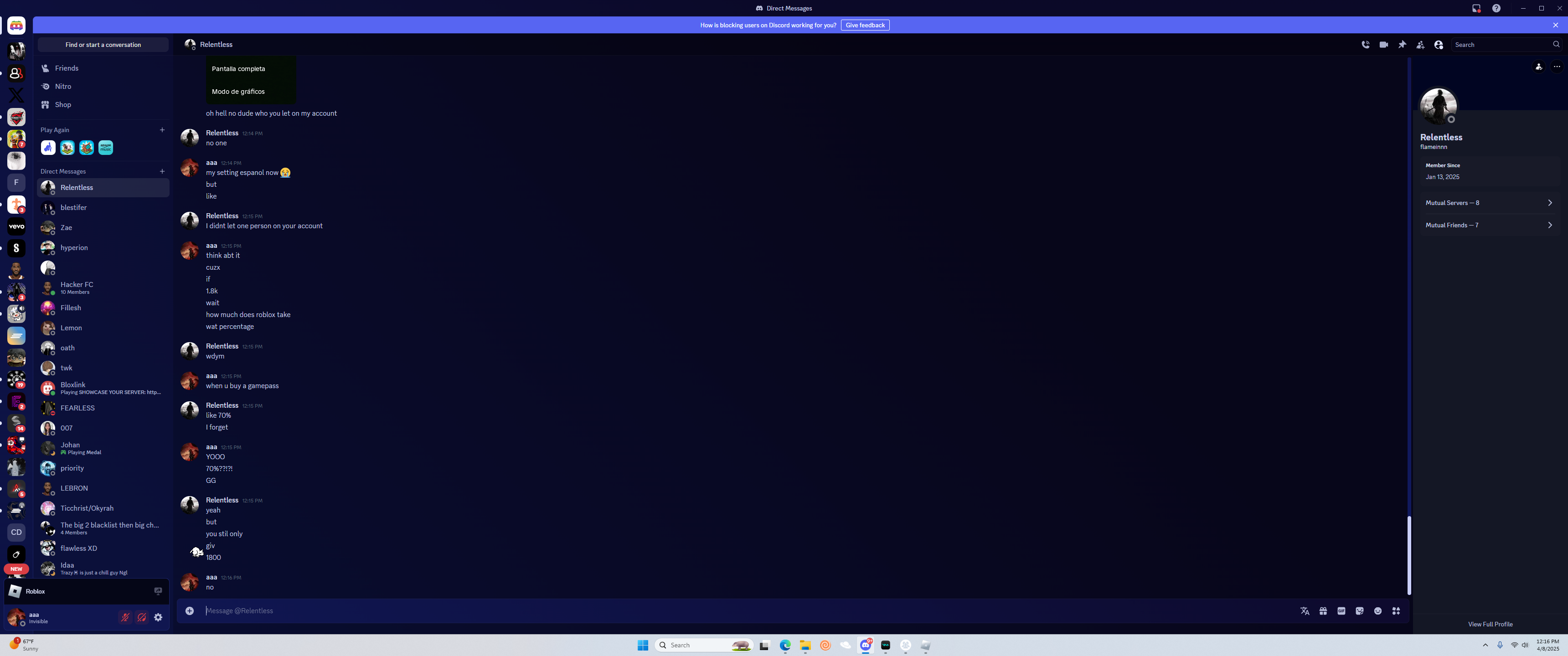
Task: Add friends to DM
Action: tap(1420, 45)
